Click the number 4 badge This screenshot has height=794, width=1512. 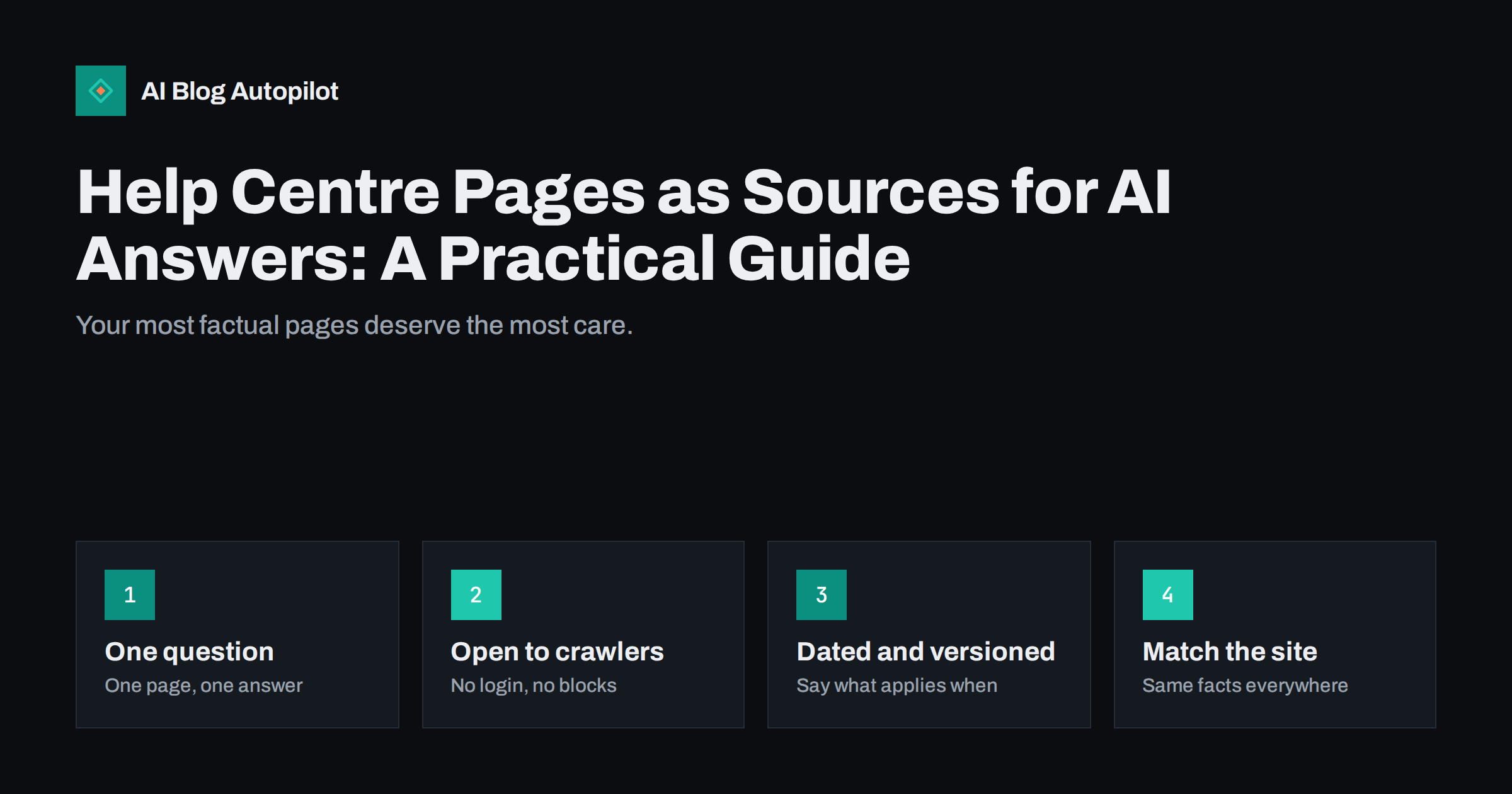tap(1168, 595)
